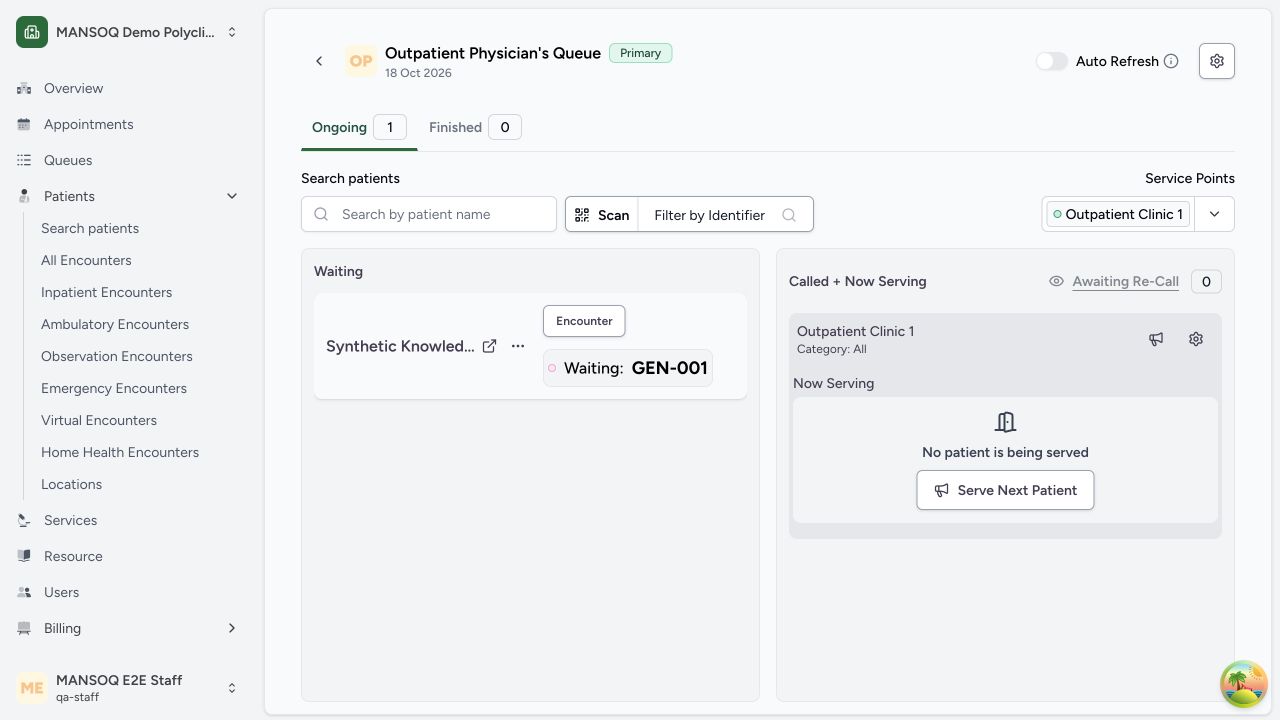Viewport: 1280px width, 720px height.
Task: Click the Serve Next Patient button
Action: pos(1005,490)
